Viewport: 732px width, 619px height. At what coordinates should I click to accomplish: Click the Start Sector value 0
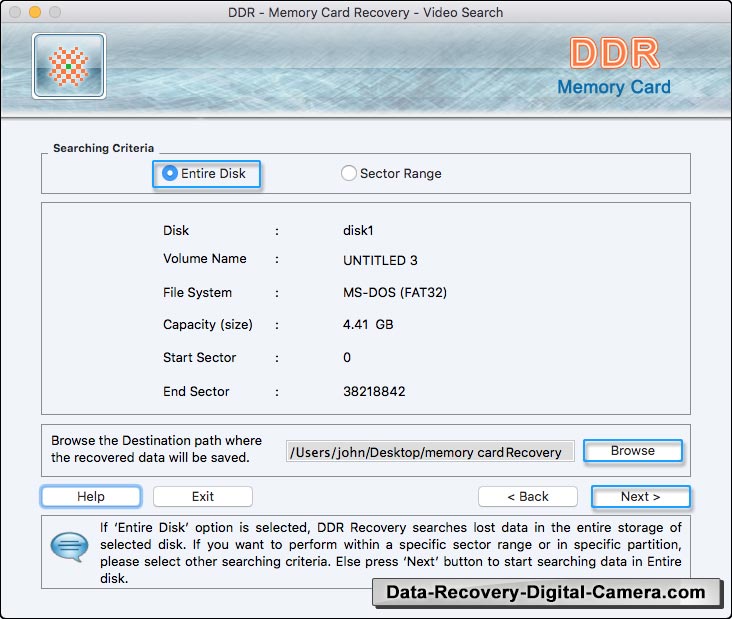pos(347,358)
